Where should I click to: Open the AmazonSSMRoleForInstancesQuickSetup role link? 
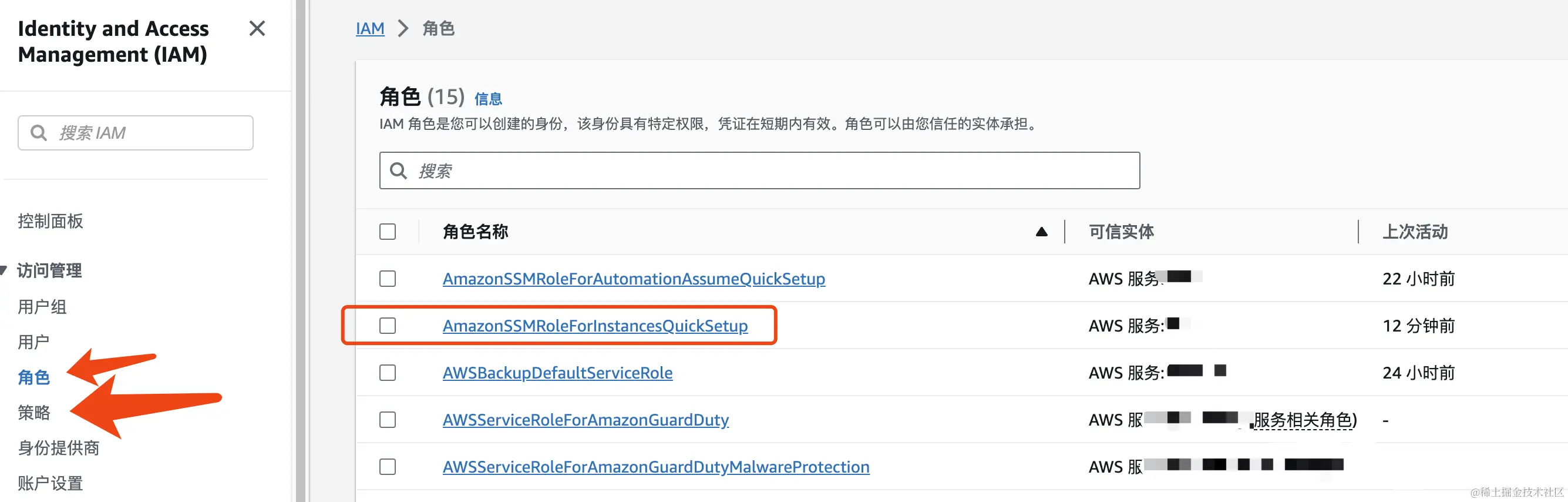coord(595,326)
